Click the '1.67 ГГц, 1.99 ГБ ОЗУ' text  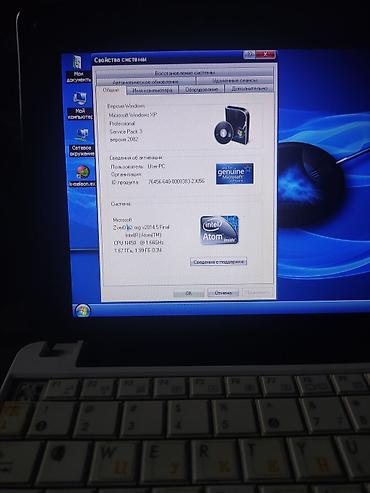pyautogui.click(x=138, y=250)
